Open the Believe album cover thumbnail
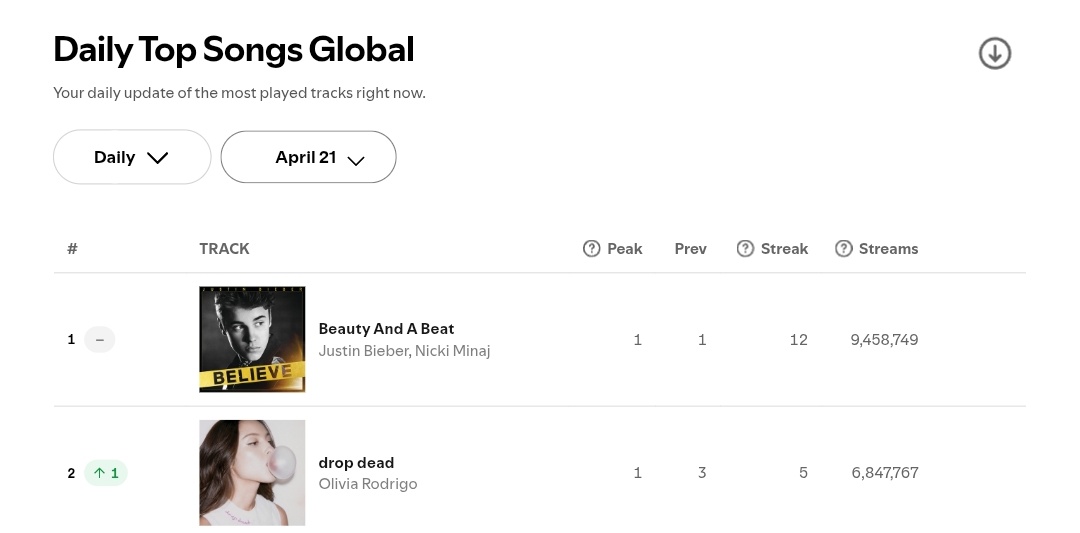The width and height of the screenshot is (1080, 533). coord(252,339)
